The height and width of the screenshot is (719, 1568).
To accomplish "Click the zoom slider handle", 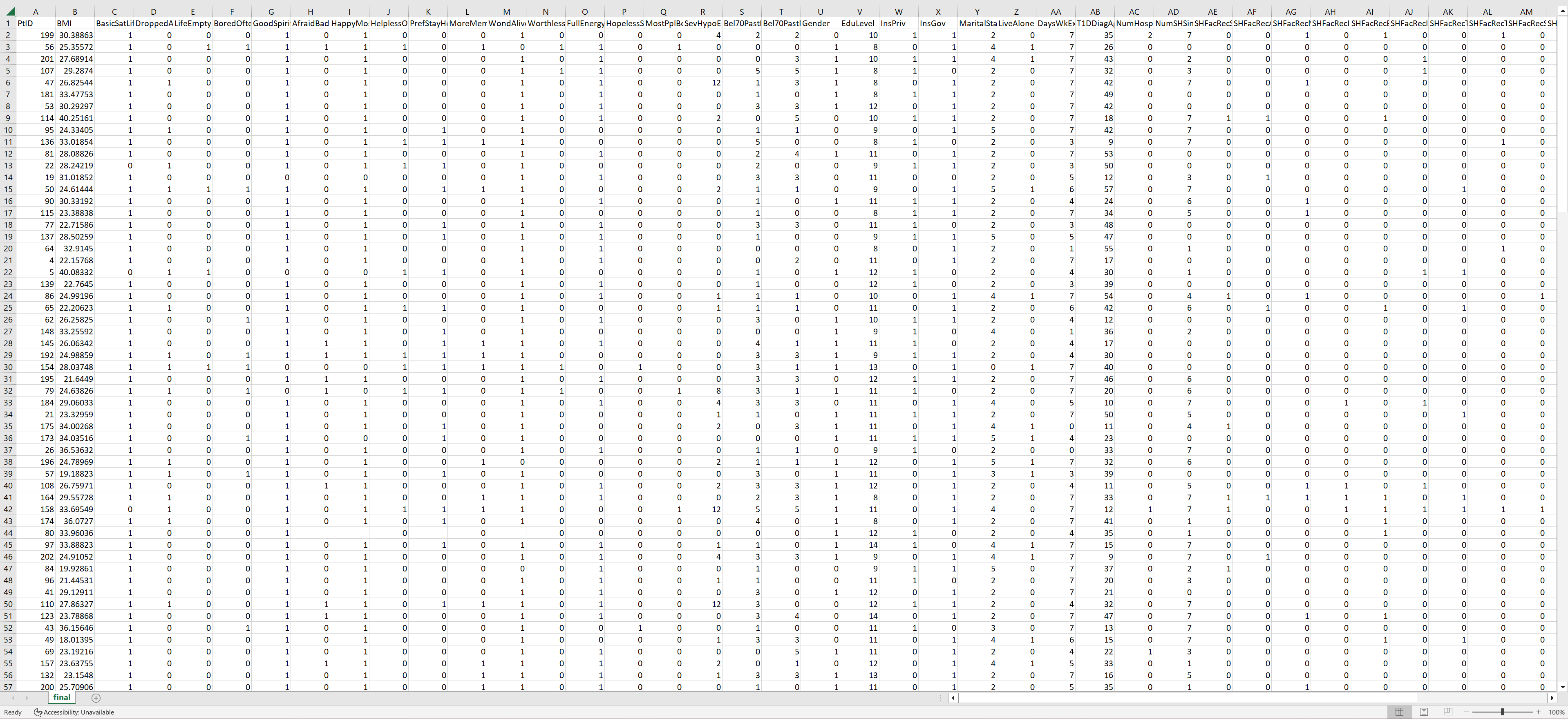I will click(1502, 712).
